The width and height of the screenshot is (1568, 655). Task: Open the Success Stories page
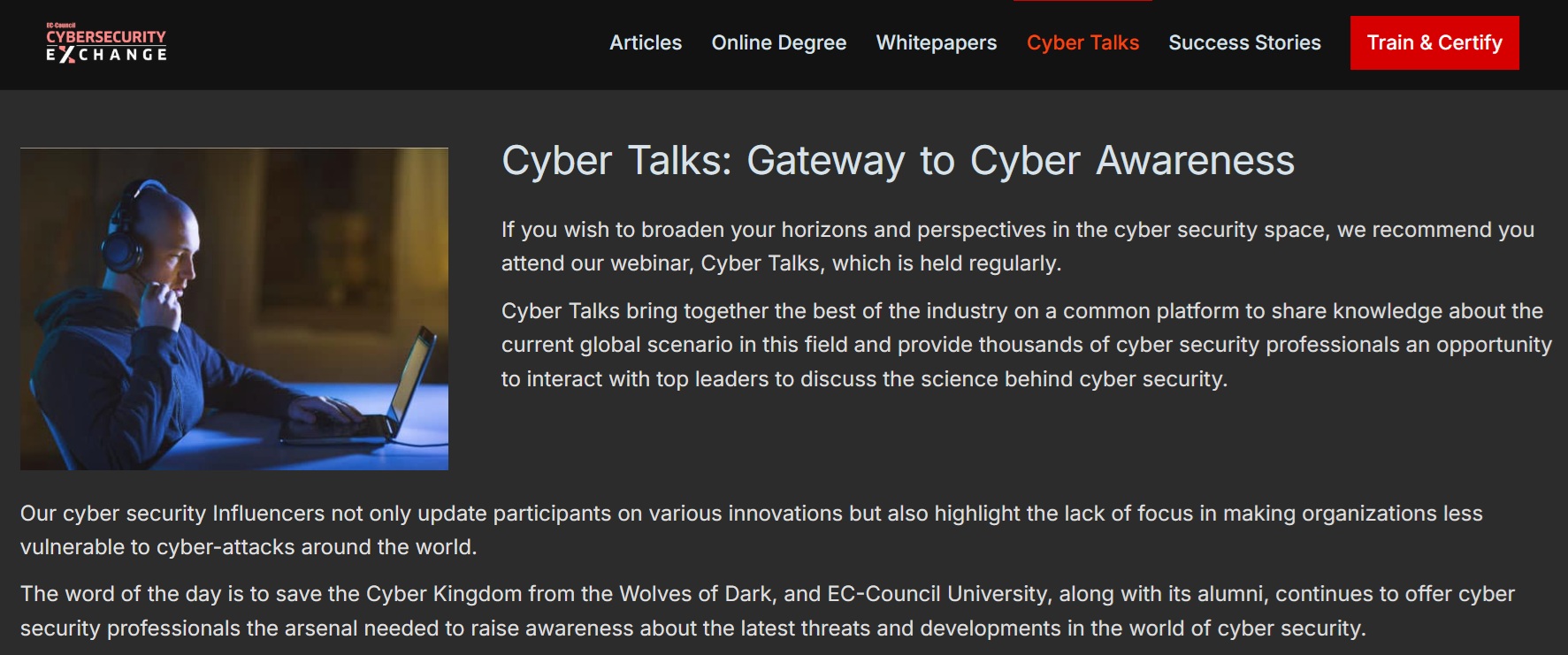(x=1244, y=42)
